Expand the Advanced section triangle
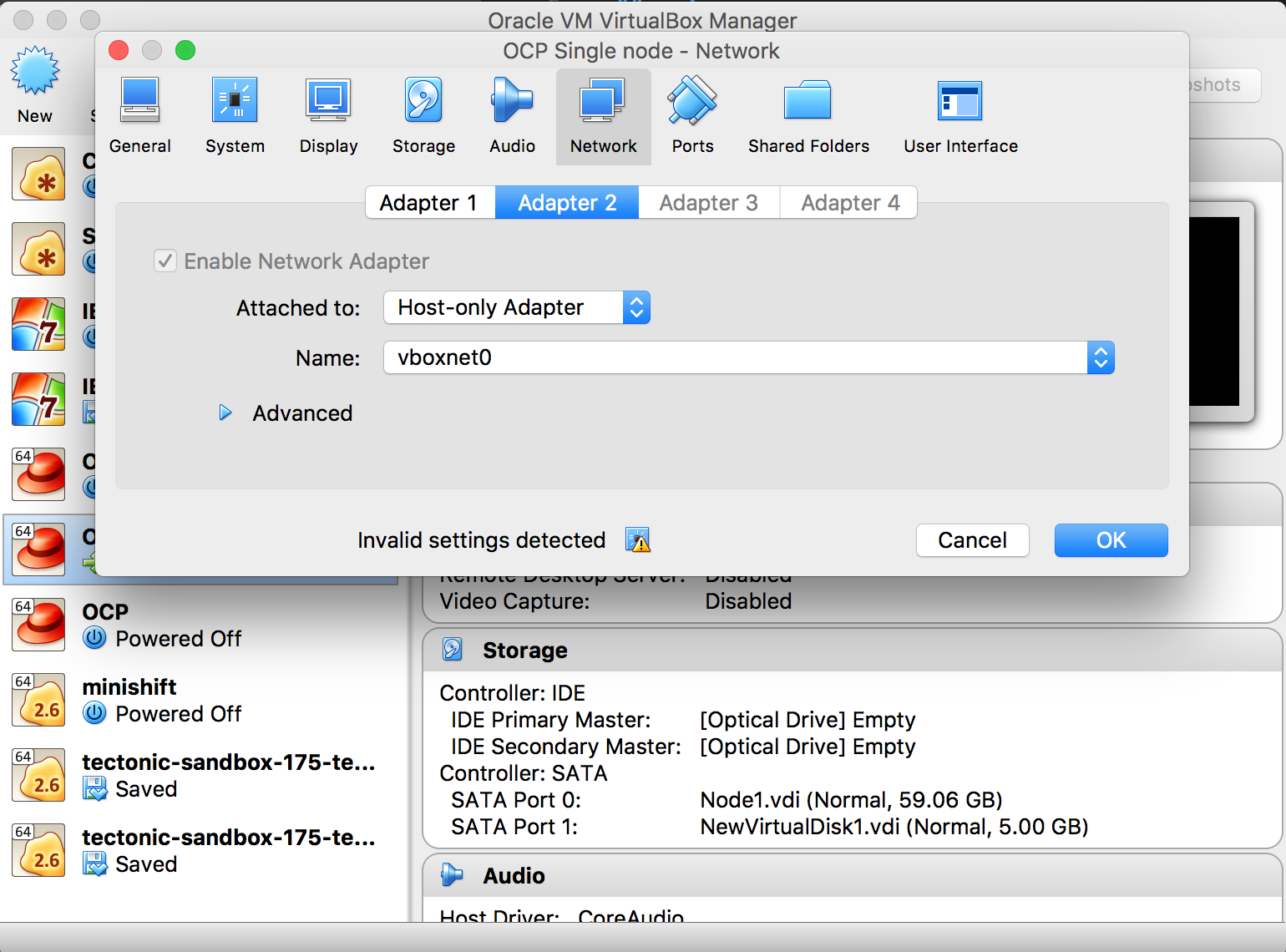Screen dimensions: 1286x952 (225, 413)
